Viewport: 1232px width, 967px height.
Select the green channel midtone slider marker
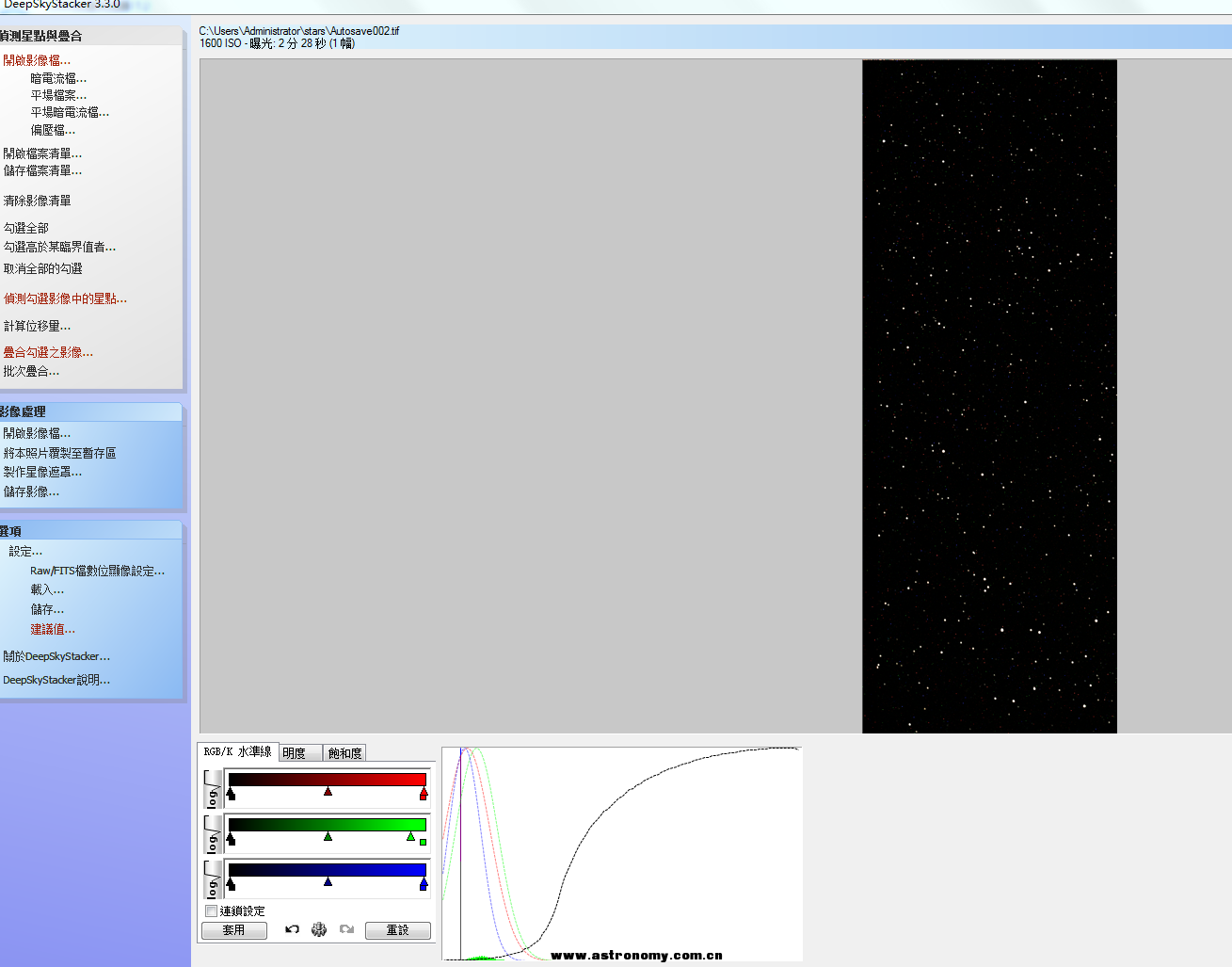[328, 836]
